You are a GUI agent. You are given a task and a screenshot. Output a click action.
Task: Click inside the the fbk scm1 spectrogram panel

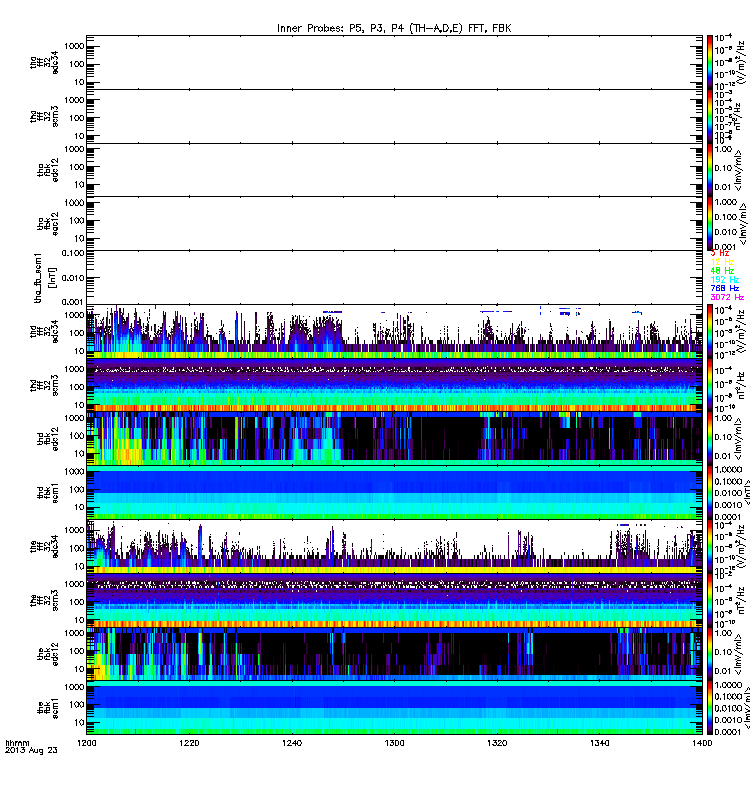(394, 708)
